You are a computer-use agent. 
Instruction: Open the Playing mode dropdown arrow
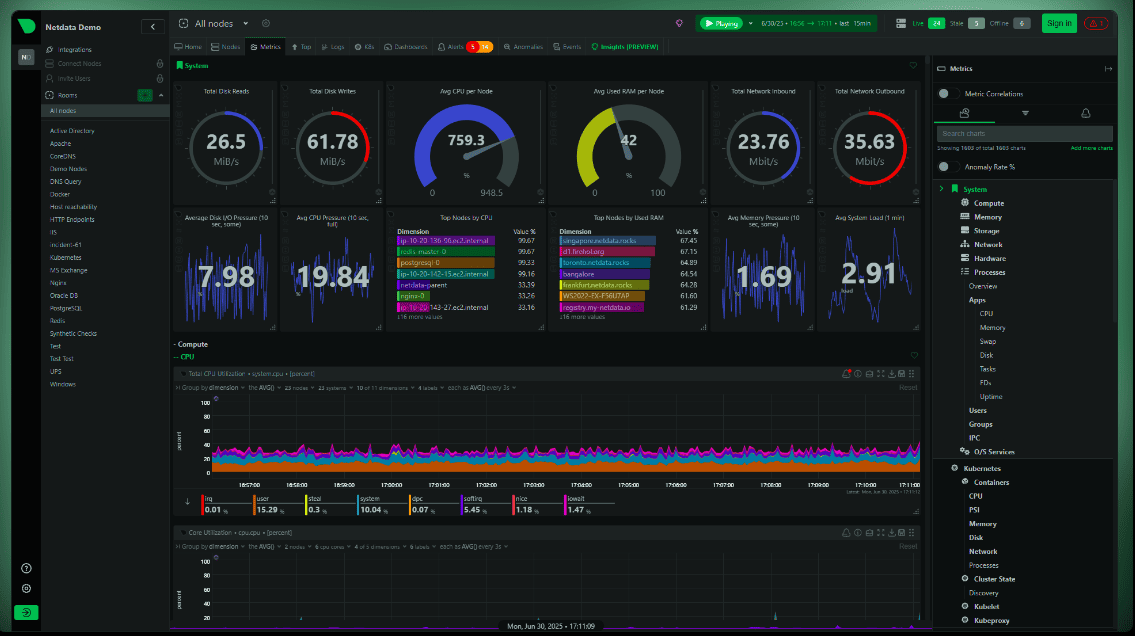[751, 23]
